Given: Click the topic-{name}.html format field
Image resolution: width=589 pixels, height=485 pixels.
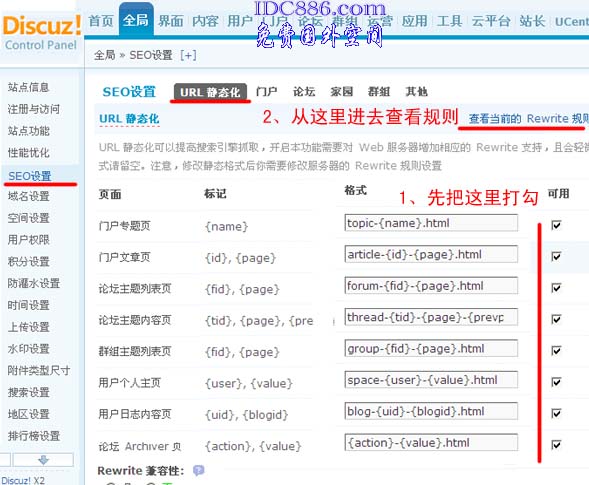Looking at the screenshot, I should coord(431,223).
